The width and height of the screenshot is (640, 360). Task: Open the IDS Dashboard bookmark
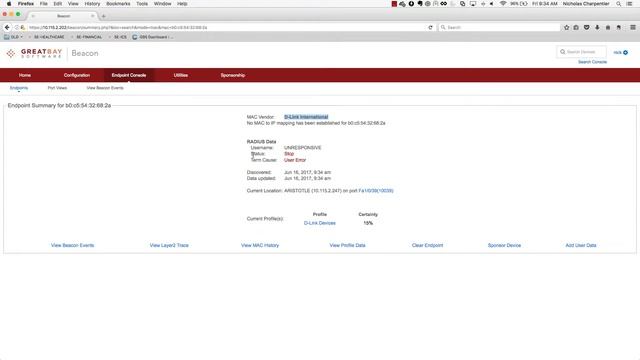152,37
